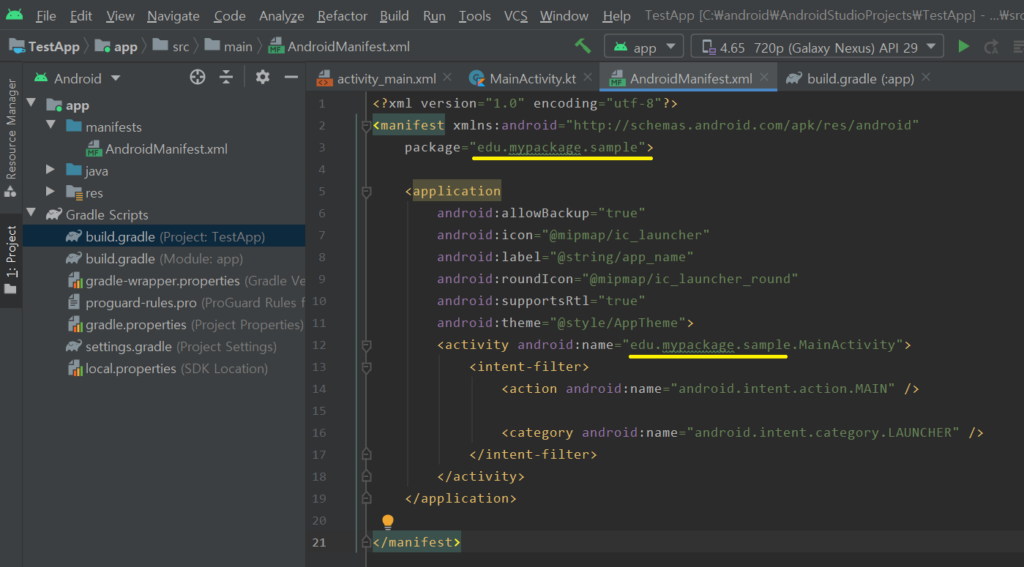Image resolution: width=1024 pixels, height=567 pixels.
Task: Toggle code folding for application tag
Action: click(366, 191)
